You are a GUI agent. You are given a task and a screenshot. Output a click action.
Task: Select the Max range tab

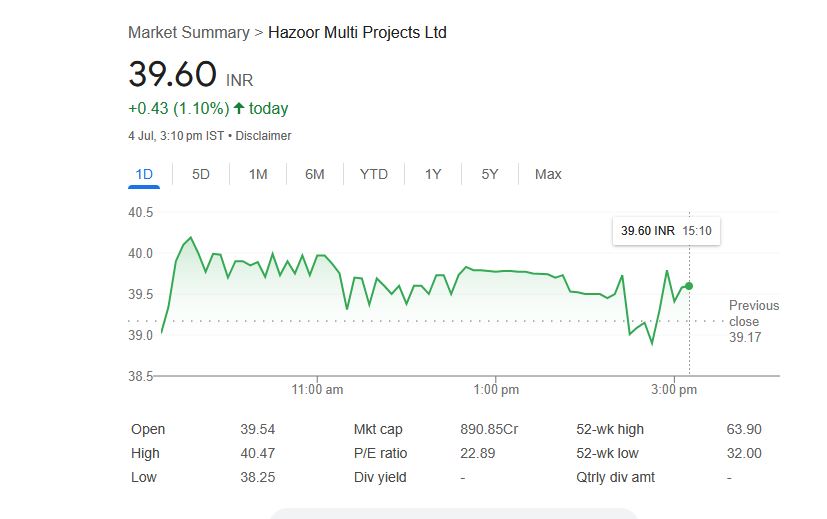[x=548, y=174]
